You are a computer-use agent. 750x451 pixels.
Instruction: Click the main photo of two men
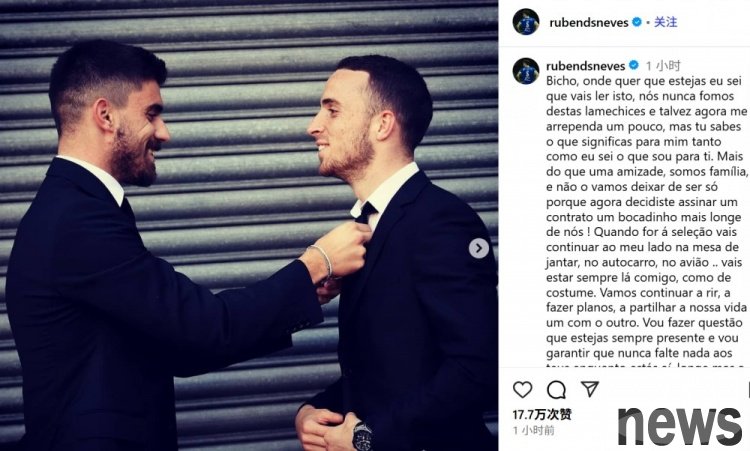pos(249,225)
